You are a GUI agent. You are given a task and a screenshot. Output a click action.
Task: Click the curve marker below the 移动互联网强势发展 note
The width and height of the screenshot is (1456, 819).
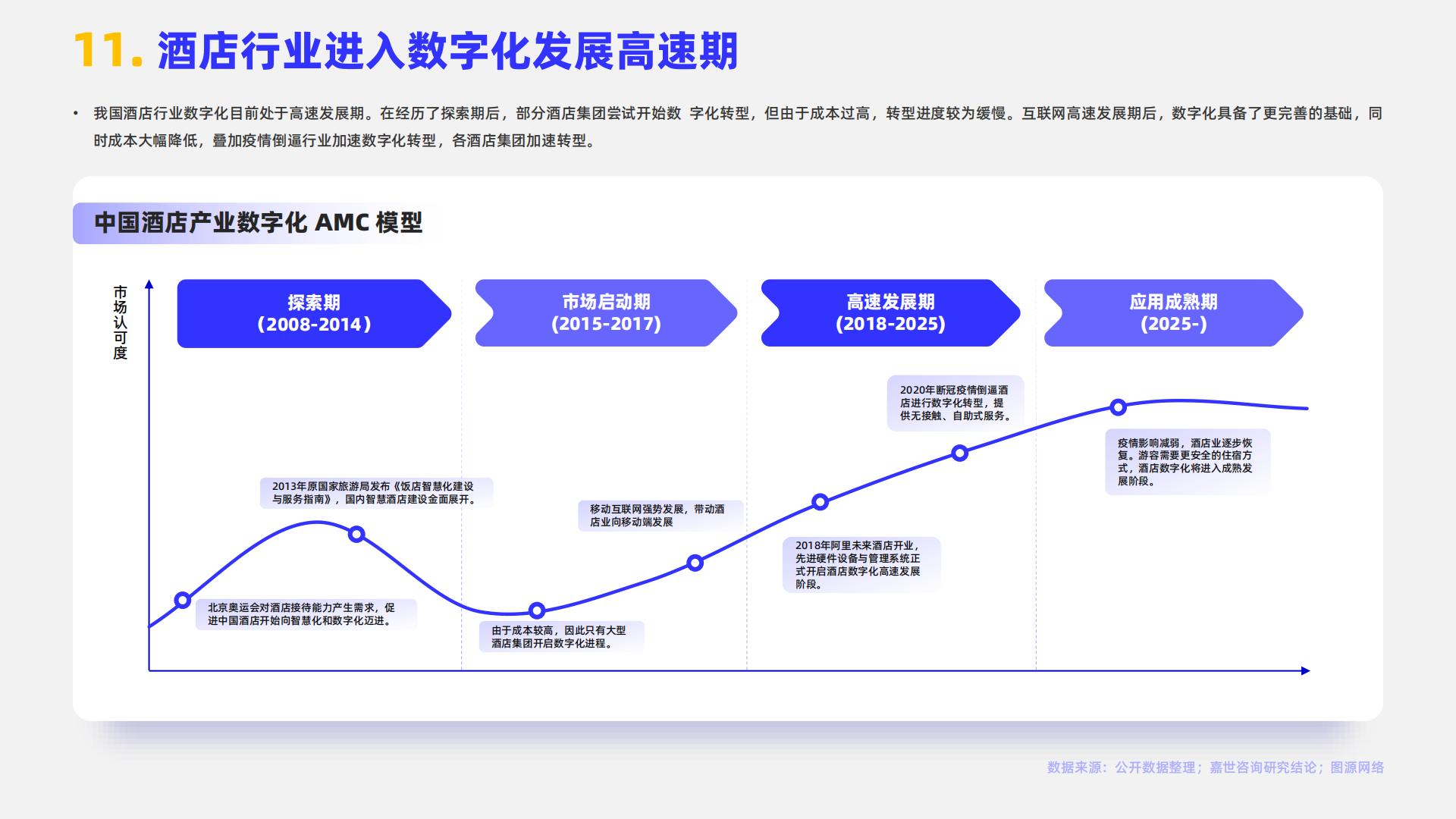(695, 563)
